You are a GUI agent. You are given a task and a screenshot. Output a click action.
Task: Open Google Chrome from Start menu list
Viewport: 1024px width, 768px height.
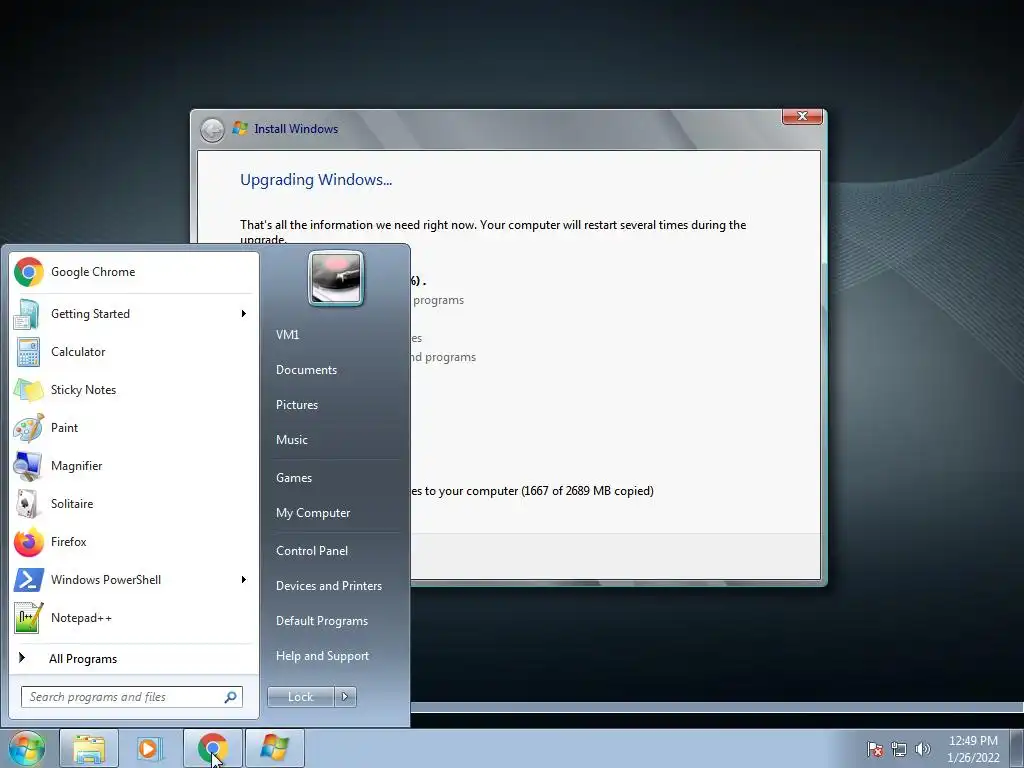pos(133,272)
